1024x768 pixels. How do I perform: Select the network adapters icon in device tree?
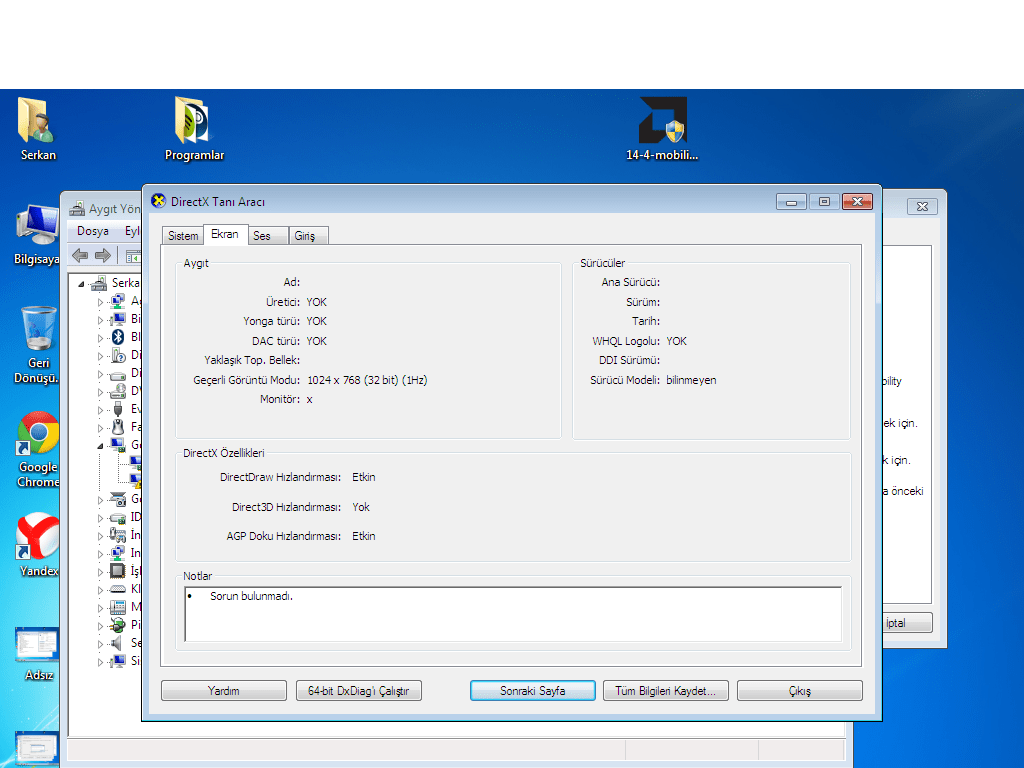[x=118, y=301]
